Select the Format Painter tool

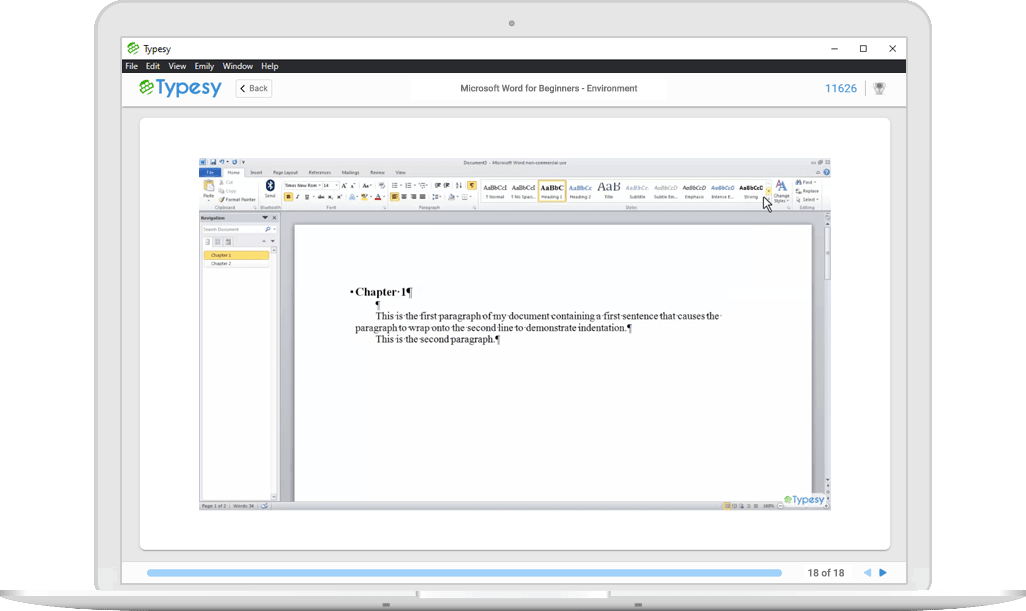(237, 200)
